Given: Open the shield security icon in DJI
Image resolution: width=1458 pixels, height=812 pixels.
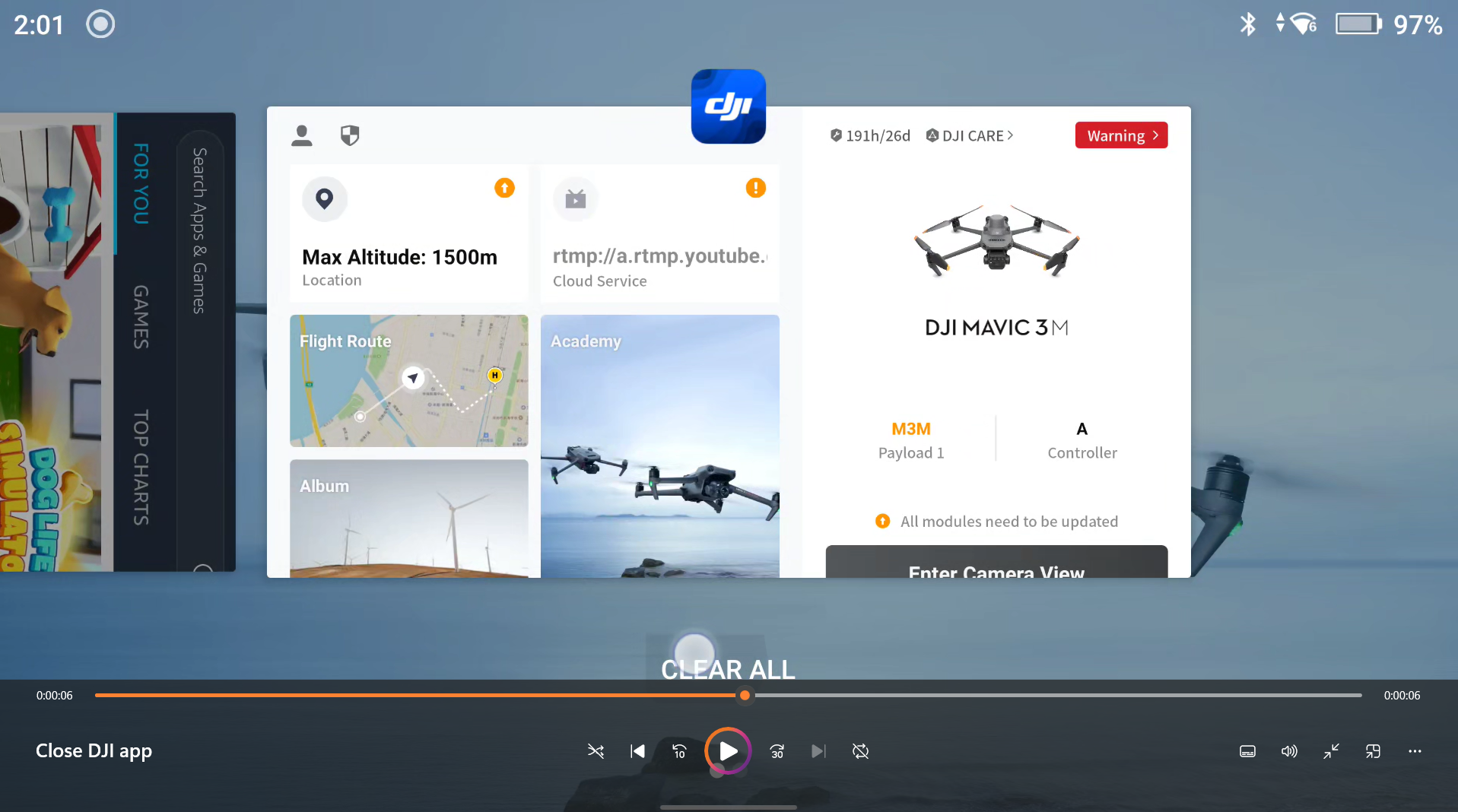Looking at the screenshot, I should [350, 135].
